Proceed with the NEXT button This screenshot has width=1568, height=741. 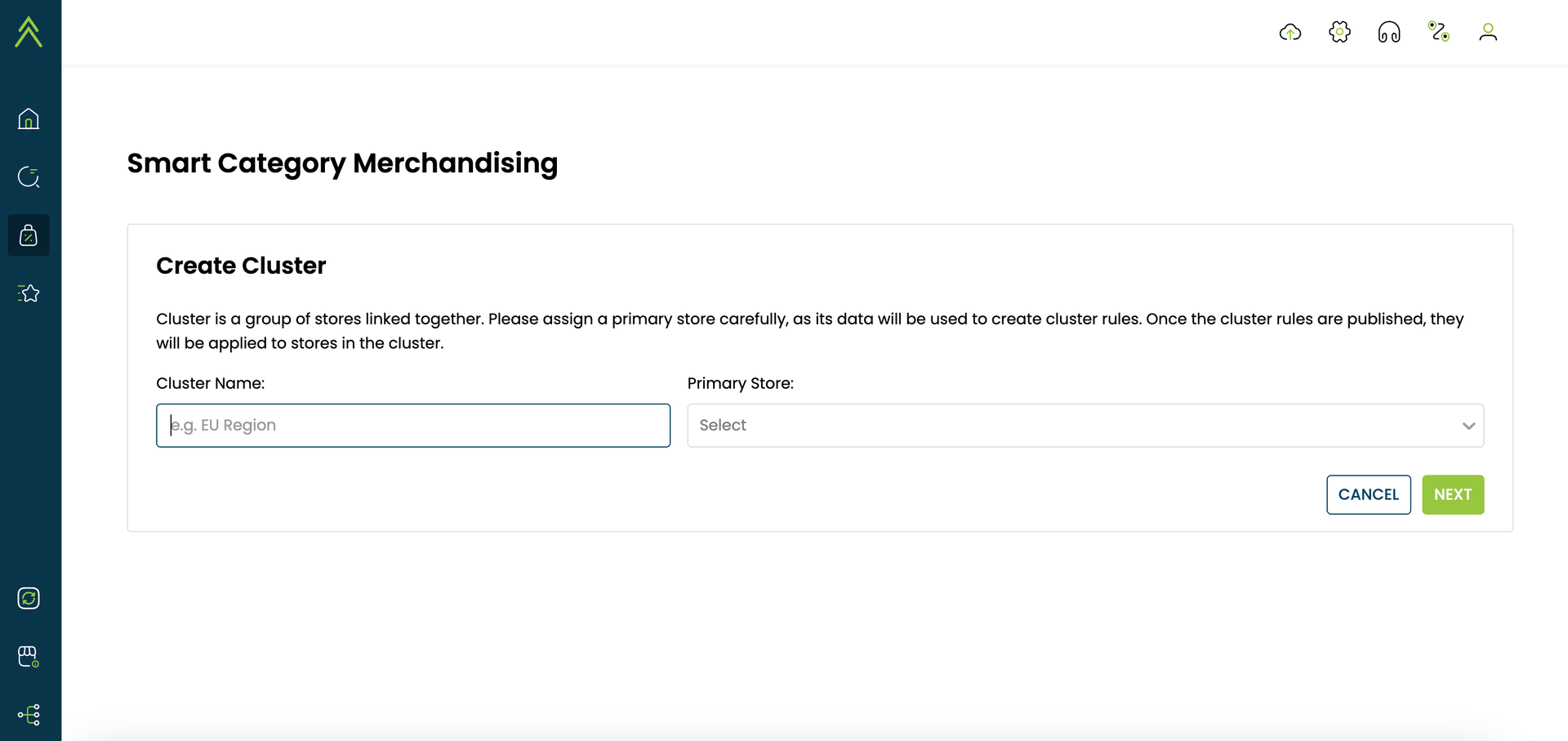1453,495
